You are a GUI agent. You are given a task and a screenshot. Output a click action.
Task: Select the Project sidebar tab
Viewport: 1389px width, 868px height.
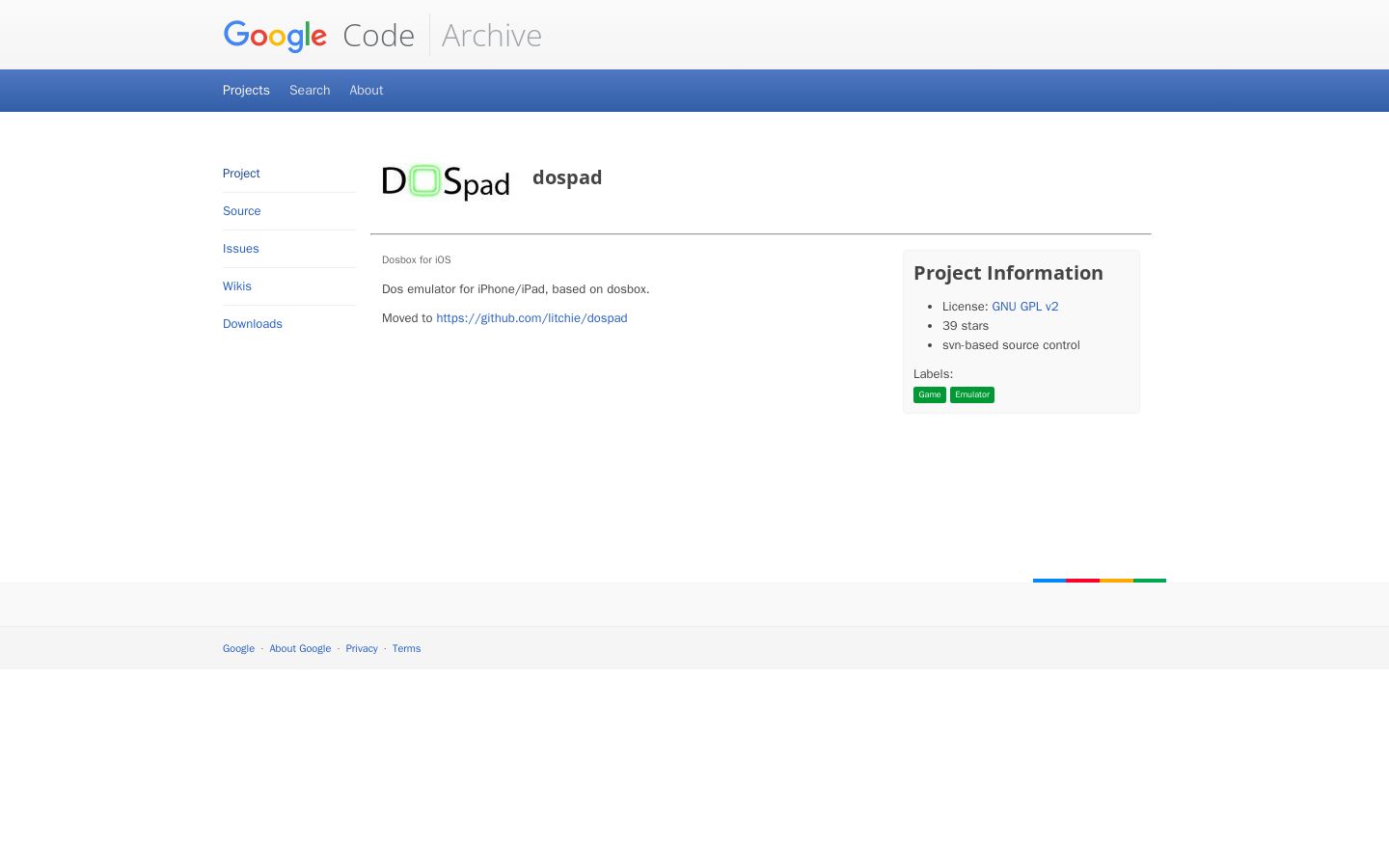pos(241,174)
